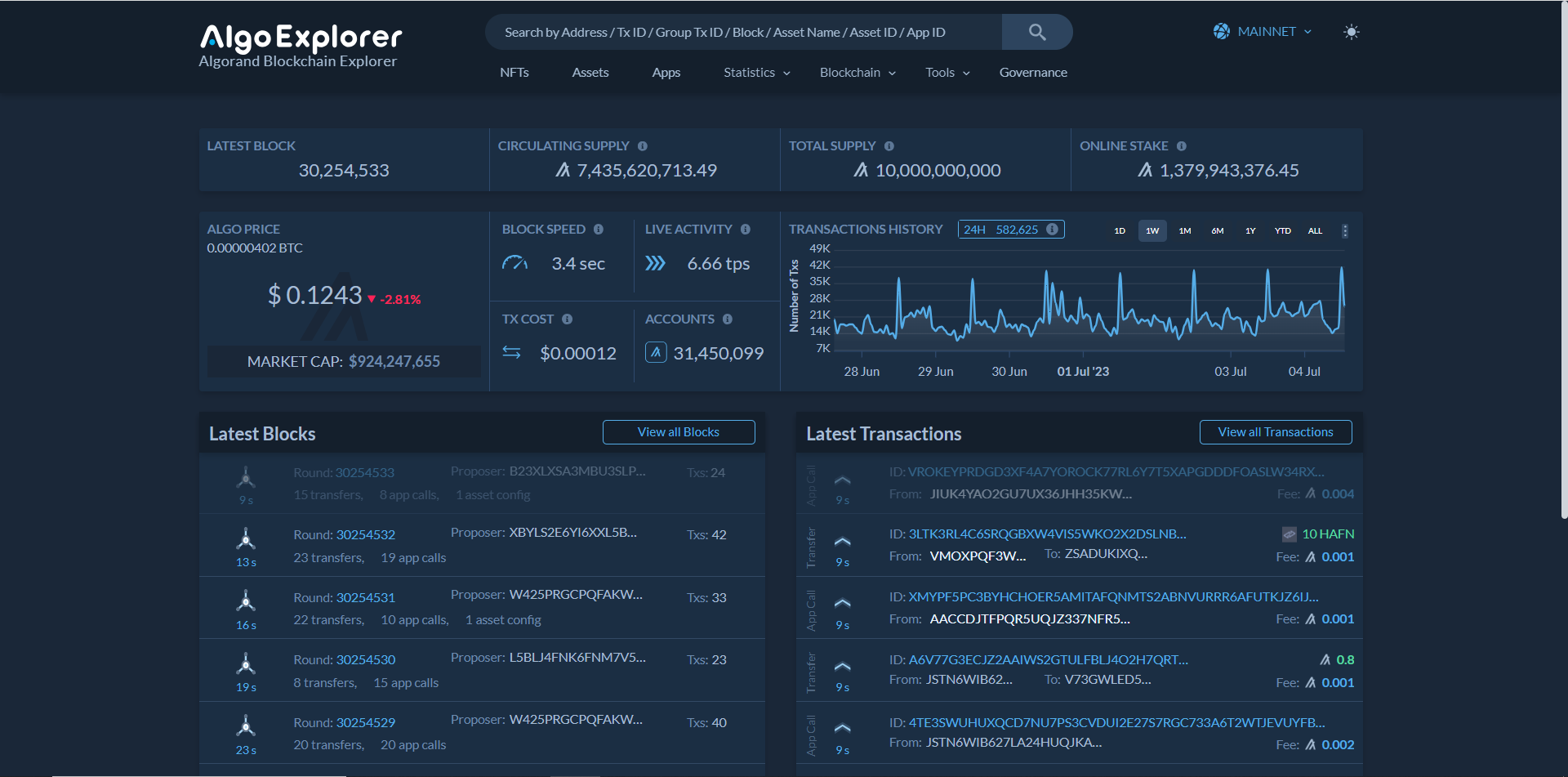Image resolution: width=1568 pixels, height=777 pixels.
Task: Click Block Speed info icon
Action: 599,230
